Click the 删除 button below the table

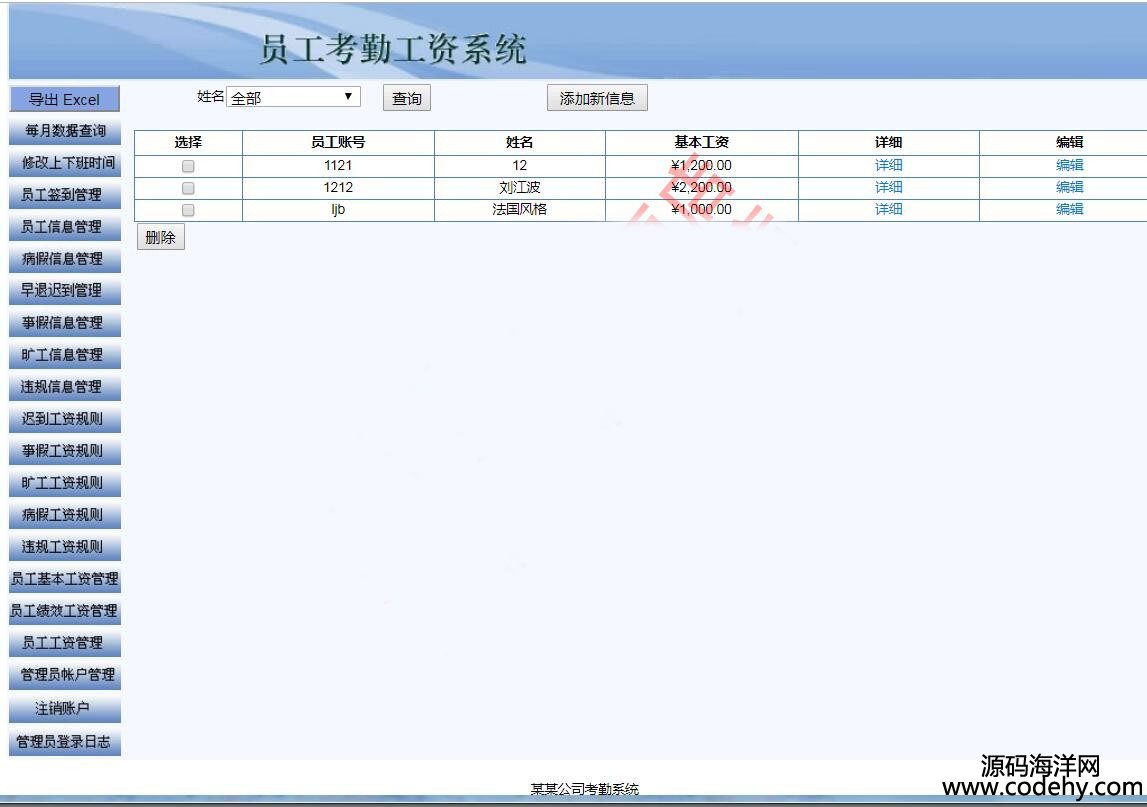tap(160, 237)
